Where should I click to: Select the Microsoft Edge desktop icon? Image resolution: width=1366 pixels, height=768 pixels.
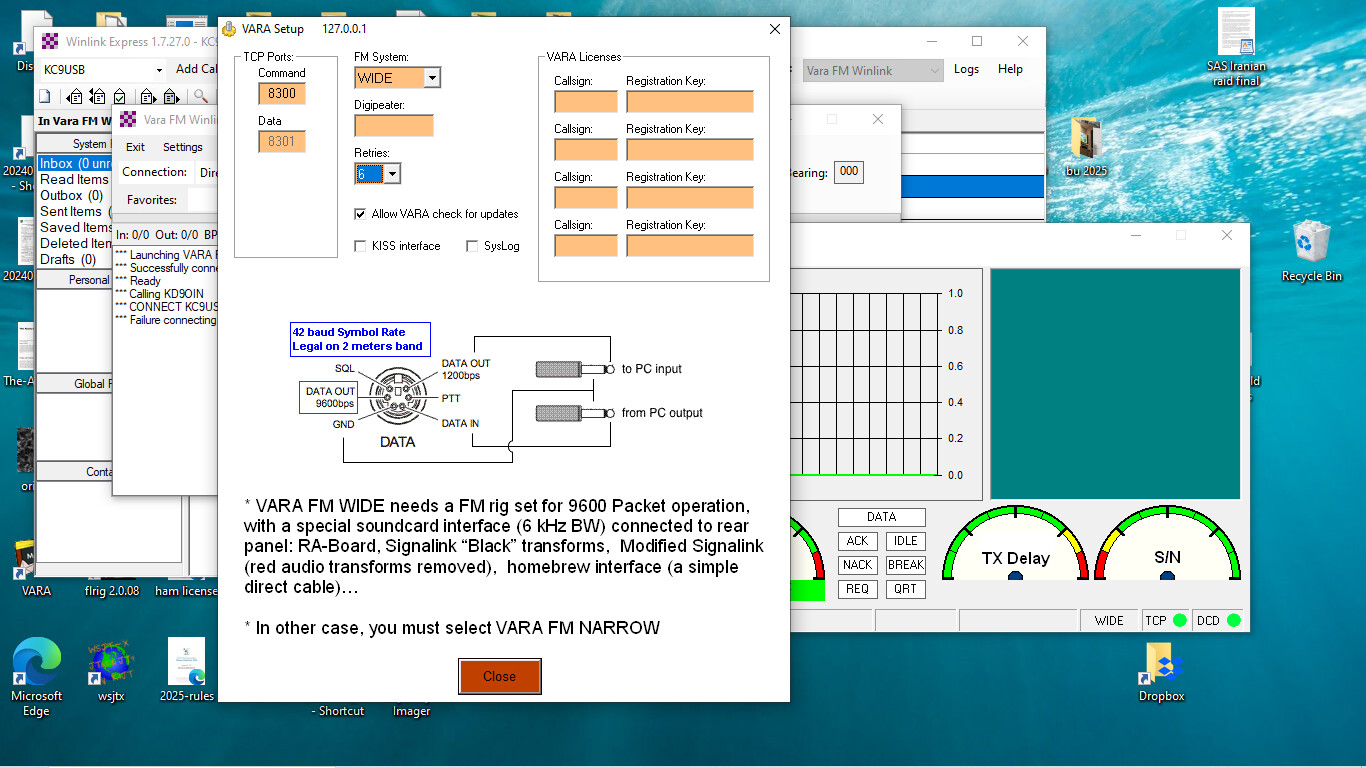tap(36, 663)
